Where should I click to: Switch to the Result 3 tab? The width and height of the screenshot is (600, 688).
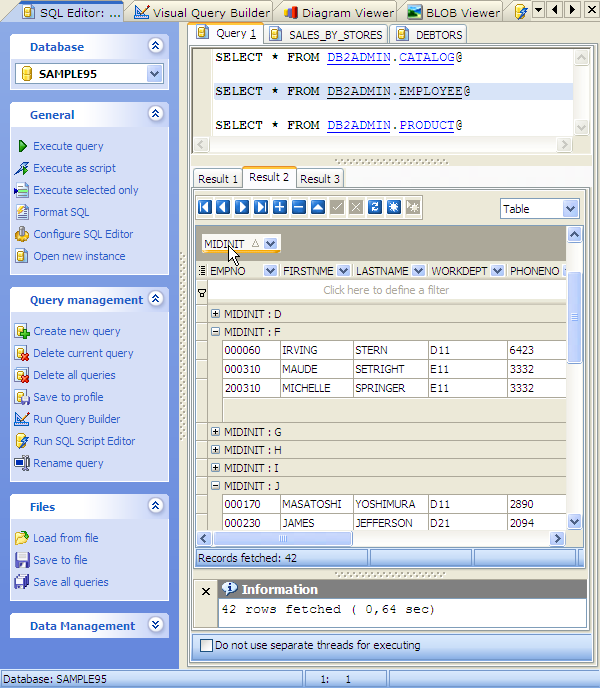tap(320, 179)
